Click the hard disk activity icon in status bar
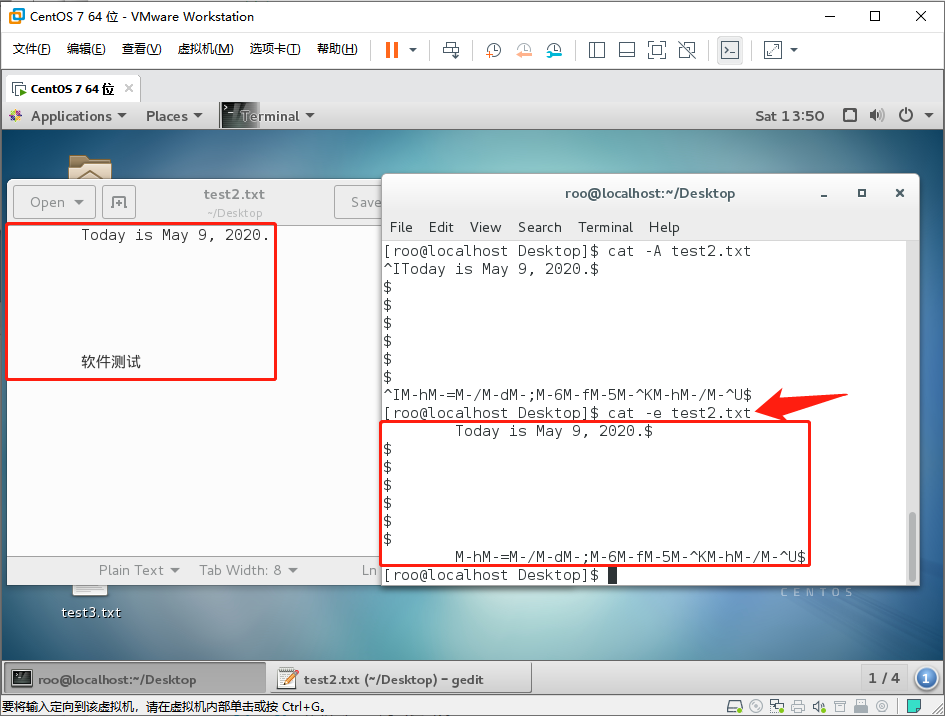Viewport: 945px width, 716px height. click(734, 708)
